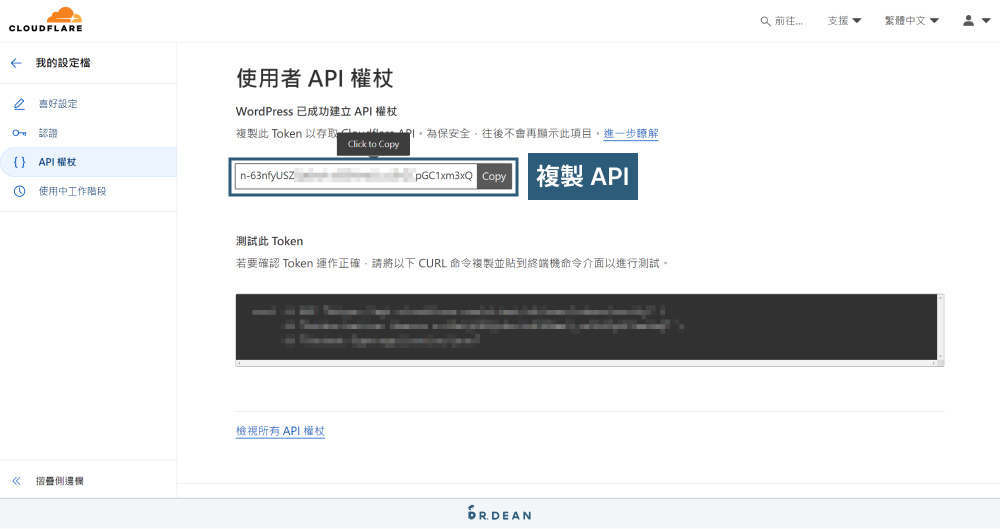The height and width of the screenshot is (529, 1000).
Task: Collapse sidebar with double chevron icon
Action: (x=17, y=481)
